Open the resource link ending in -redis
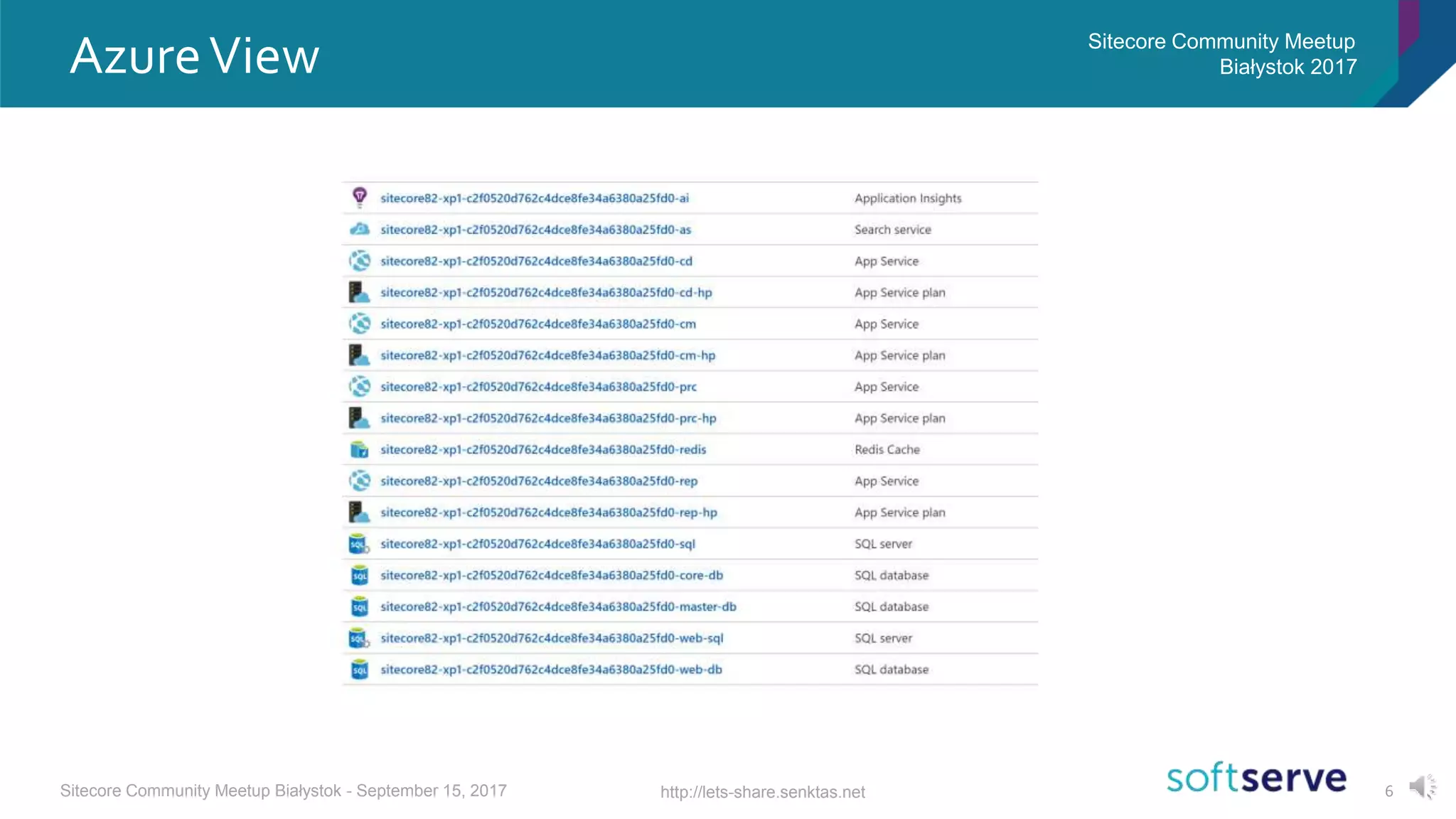1456x819 pixels. [x=542, y=450]
